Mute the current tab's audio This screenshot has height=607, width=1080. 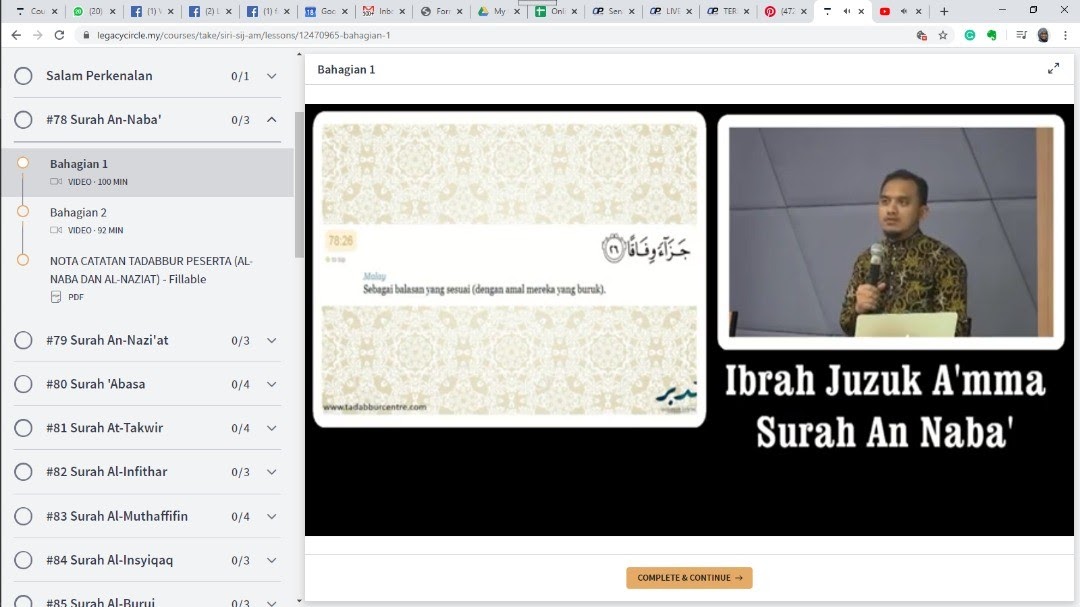[x=847, y=11]
